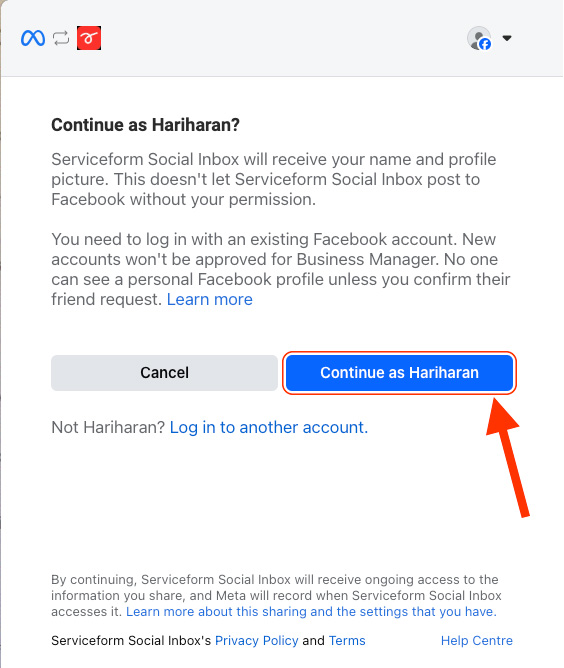Click the By continuing disclaimer text
564x668 pixels.
tap(276, 596)
